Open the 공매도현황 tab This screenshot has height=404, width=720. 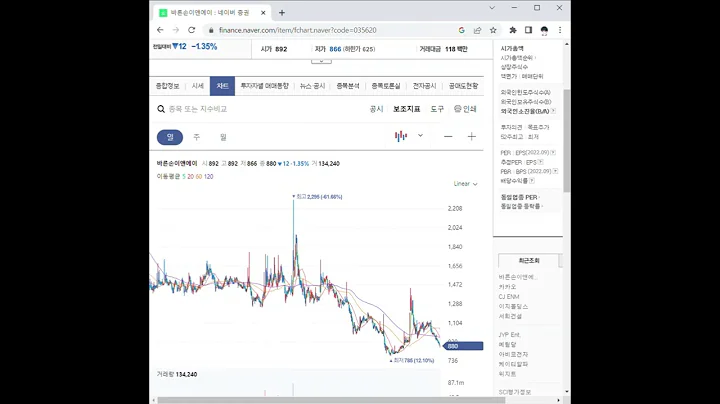(463, 86)
